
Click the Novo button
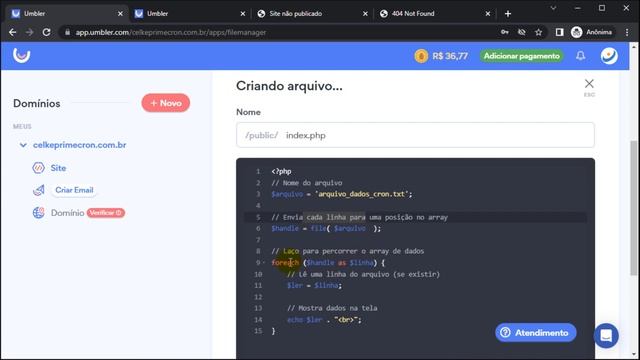pyautogui.click(x=166, y=103)
